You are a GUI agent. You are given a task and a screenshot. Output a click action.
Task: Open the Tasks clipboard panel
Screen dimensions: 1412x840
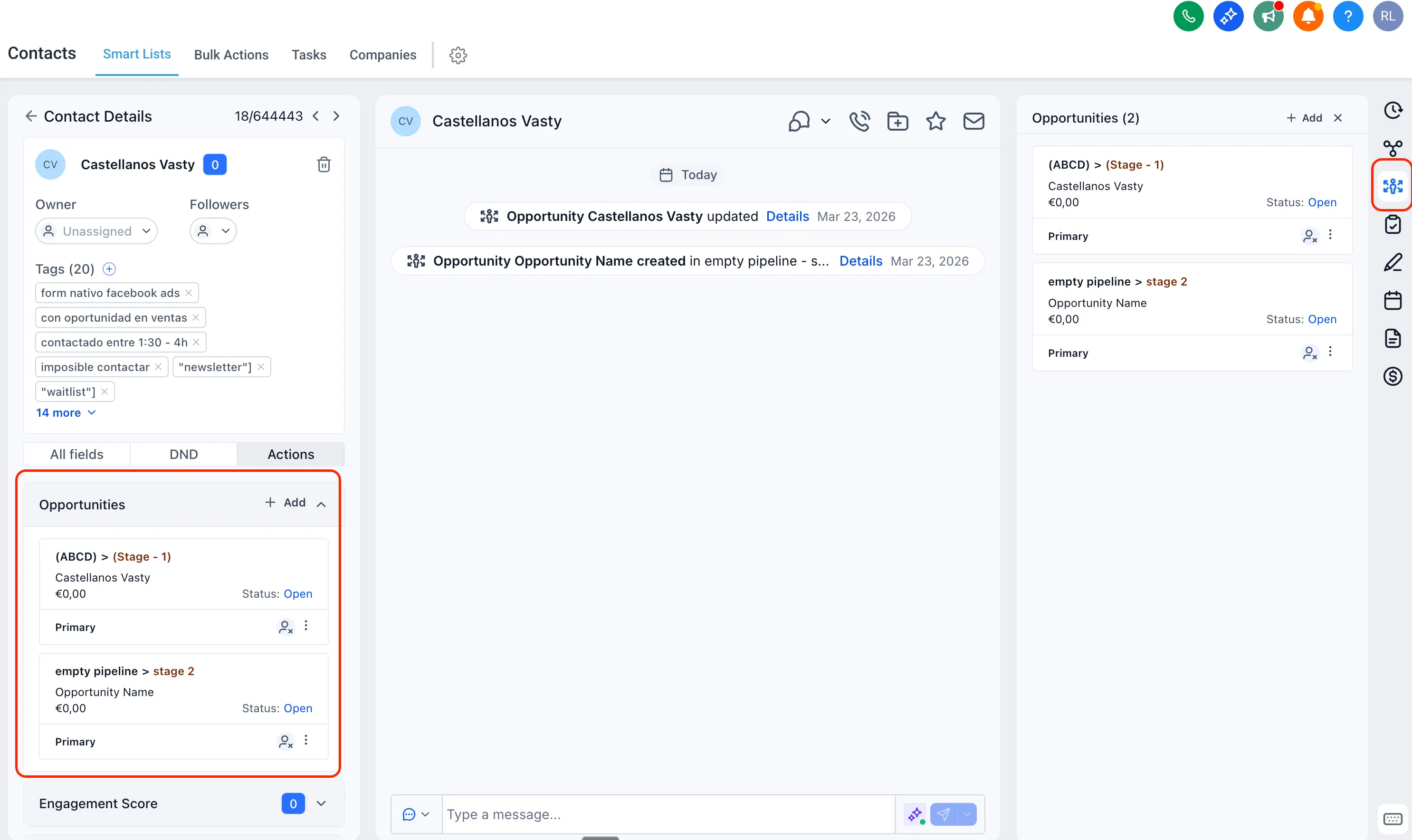click(x=1393, y=224)
